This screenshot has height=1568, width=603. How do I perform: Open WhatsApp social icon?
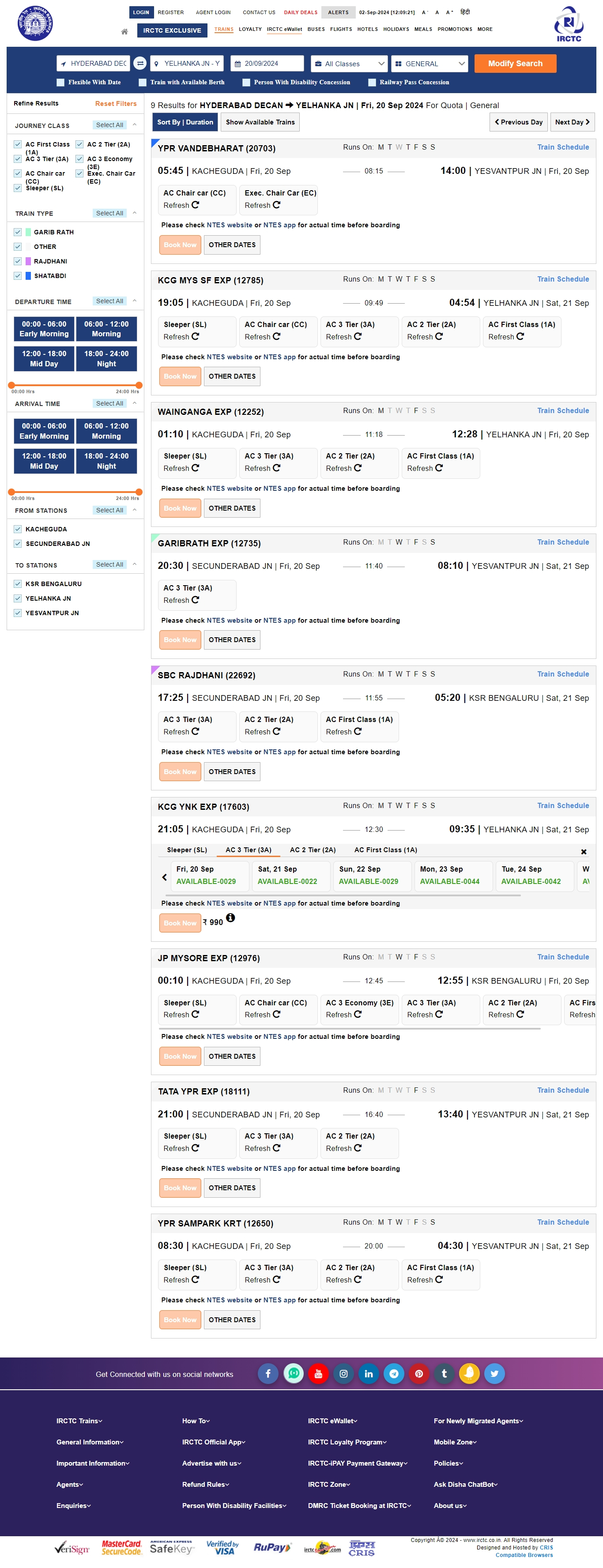click(x=294, y=1374)
